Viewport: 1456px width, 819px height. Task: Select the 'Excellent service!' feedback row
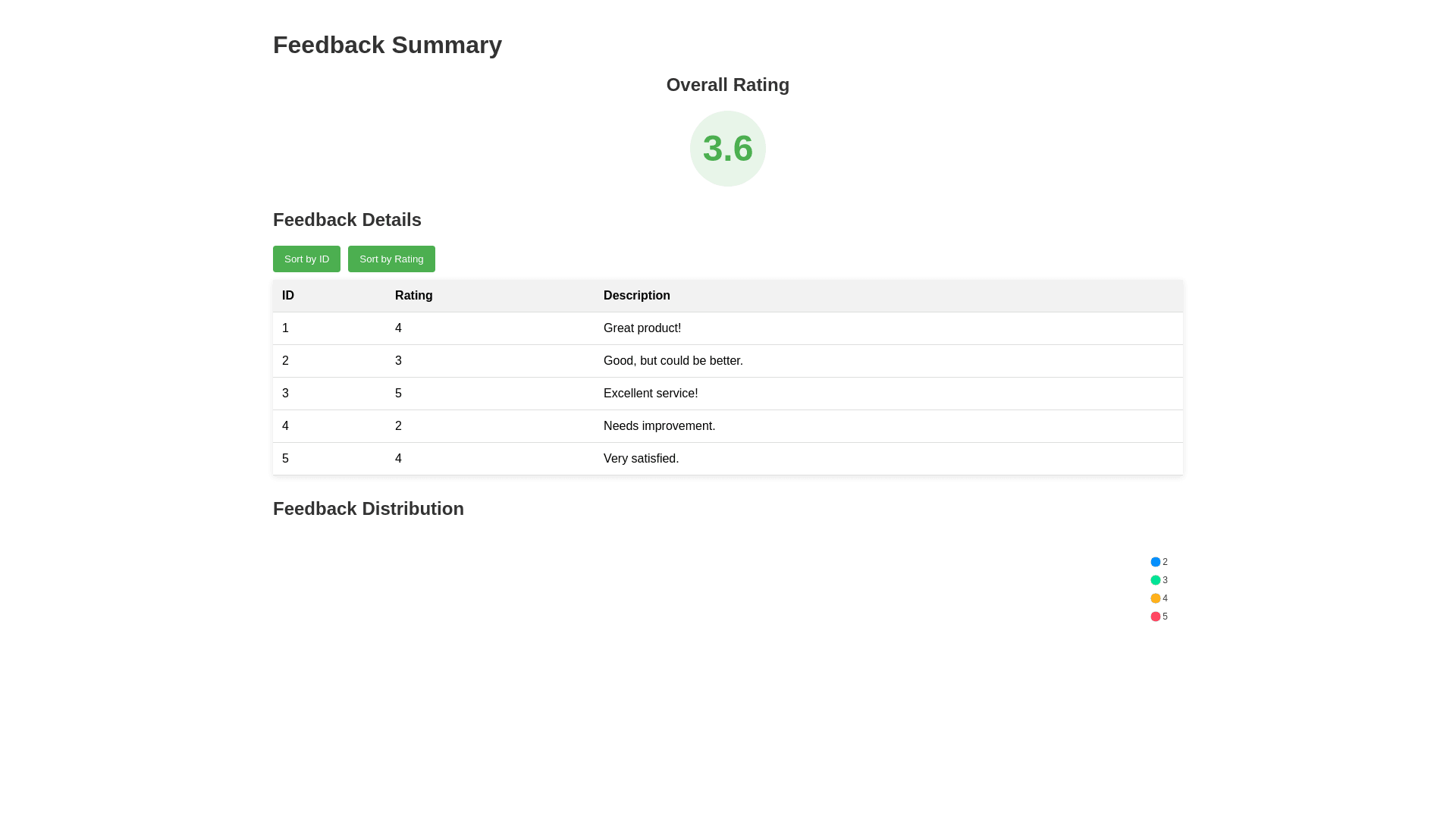click(x=650, y=394)
